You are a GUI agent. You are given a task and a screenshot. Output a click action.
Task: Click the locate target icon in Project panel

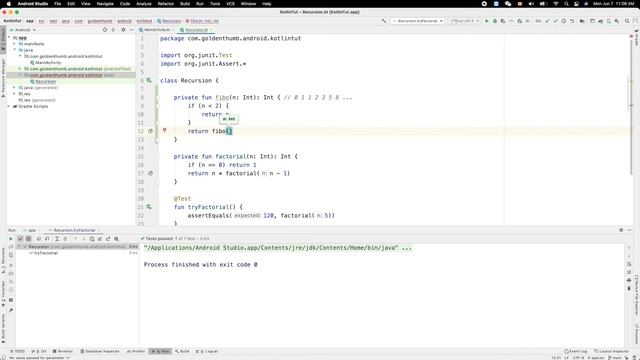coord(104,30)
